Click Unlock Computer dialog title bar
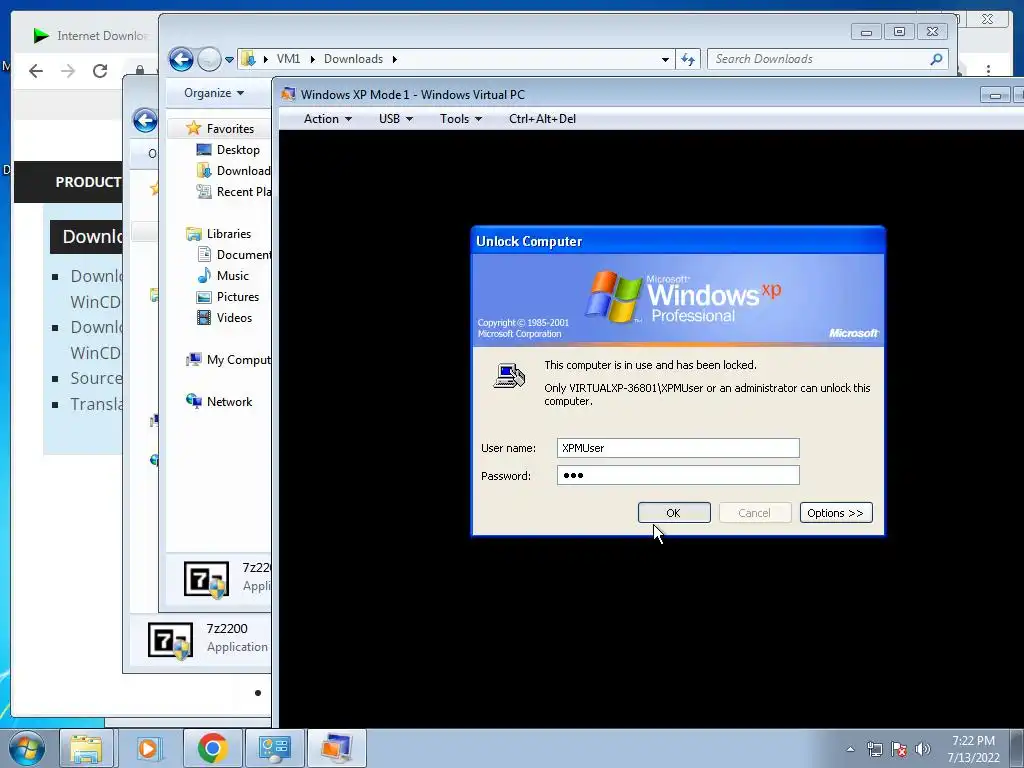The height and width of the screenshot is (768, 1024). pos(678,241)
